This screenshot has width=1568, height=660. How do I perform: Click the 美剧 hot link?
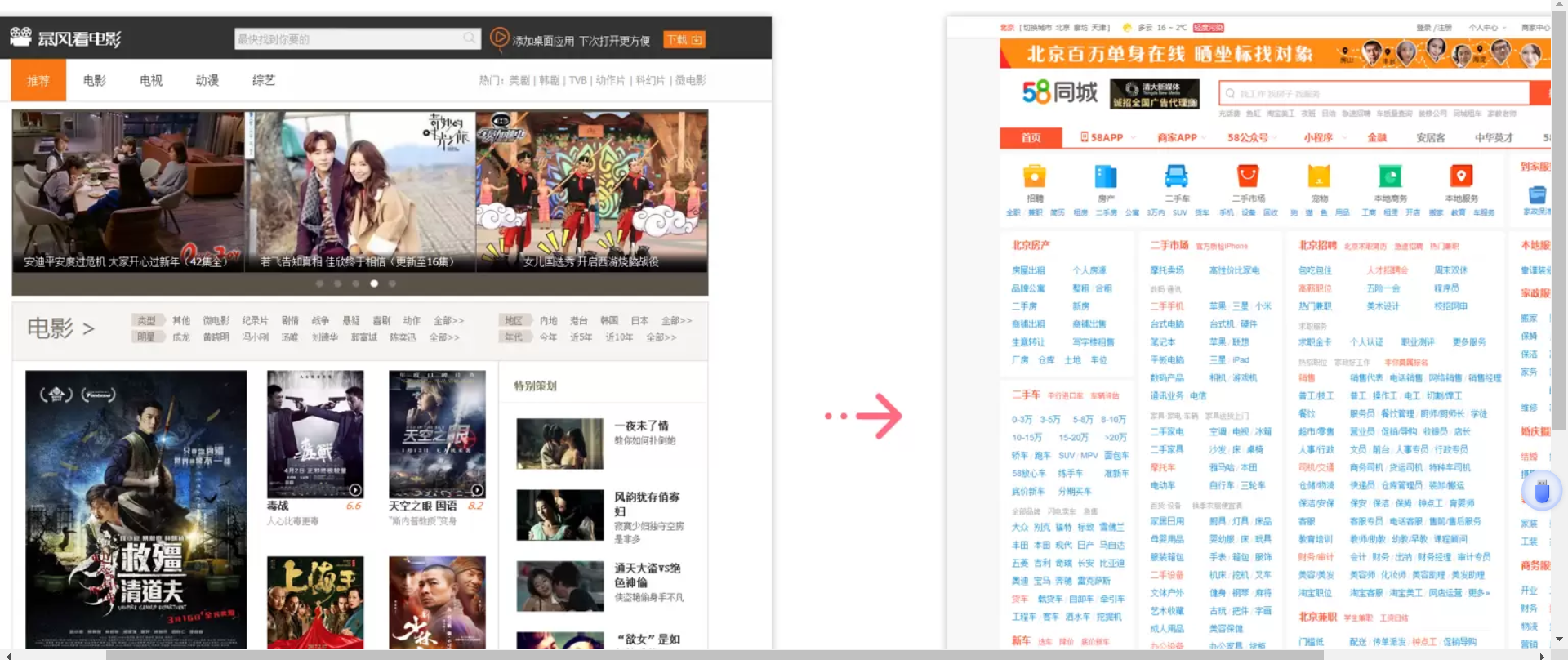pyautogui.click(x=519, y=80)
